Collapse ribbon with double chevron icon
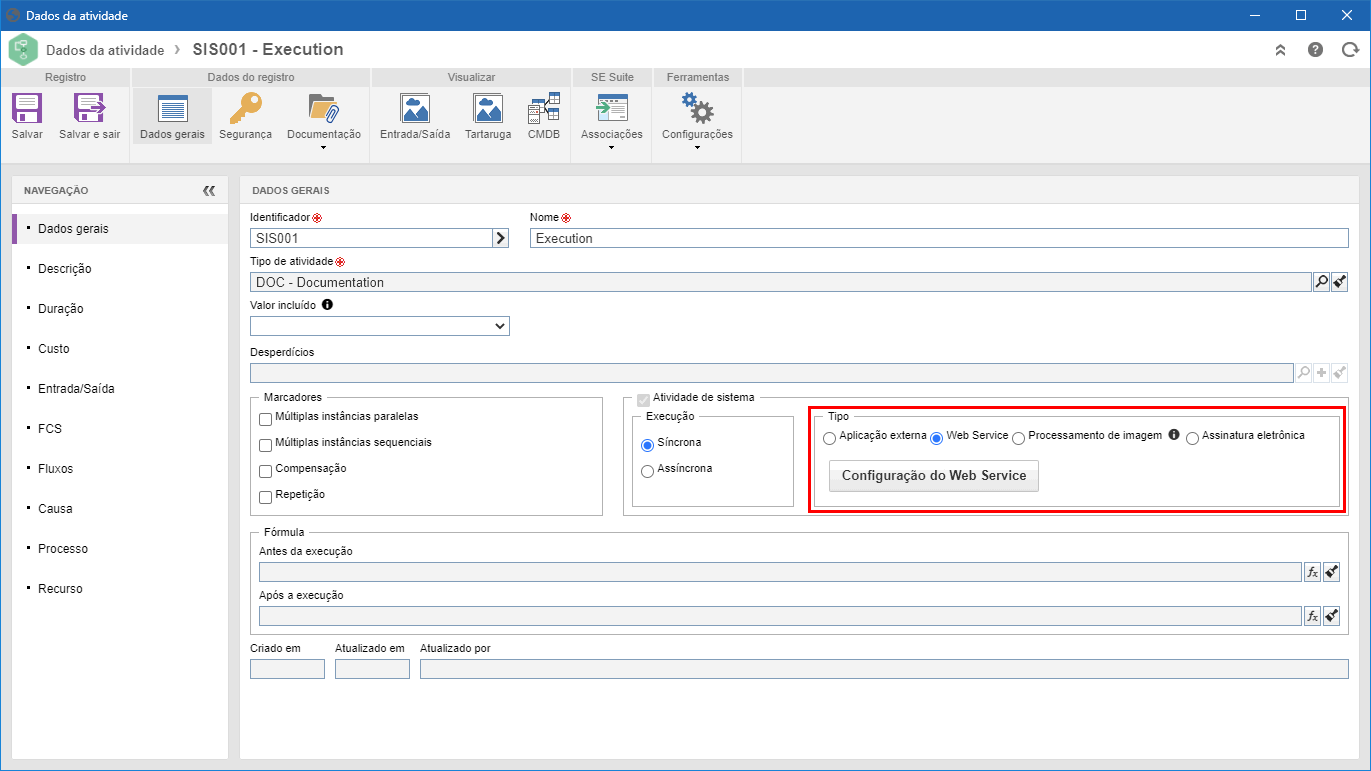This screenshot has width=1371, height=771. pos(1280,50)
